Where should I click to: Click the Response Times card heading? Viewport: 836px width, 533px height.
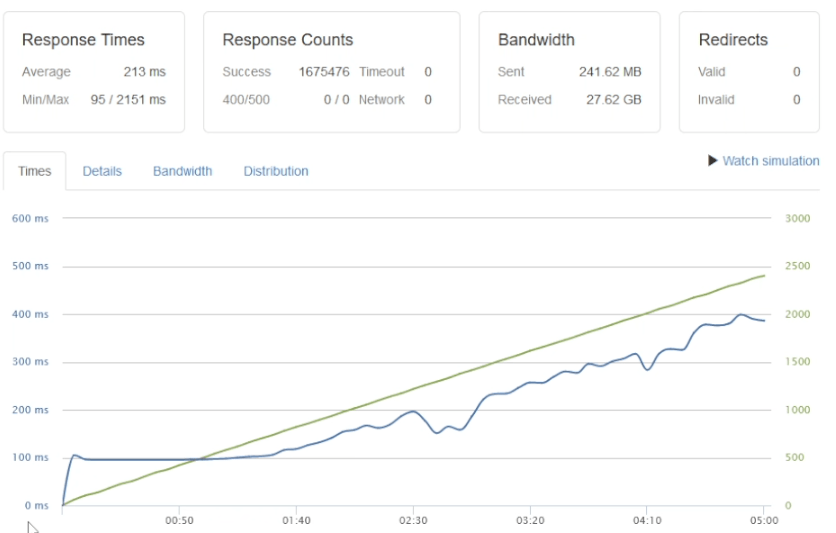tap(83, 40)
